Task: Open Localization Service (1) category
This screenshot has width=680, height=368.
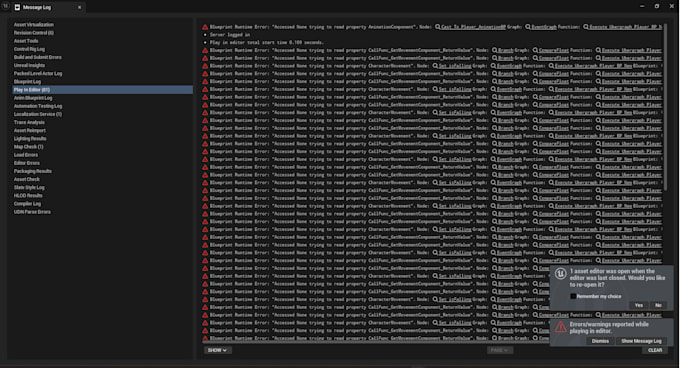Action: click(38, 114)
